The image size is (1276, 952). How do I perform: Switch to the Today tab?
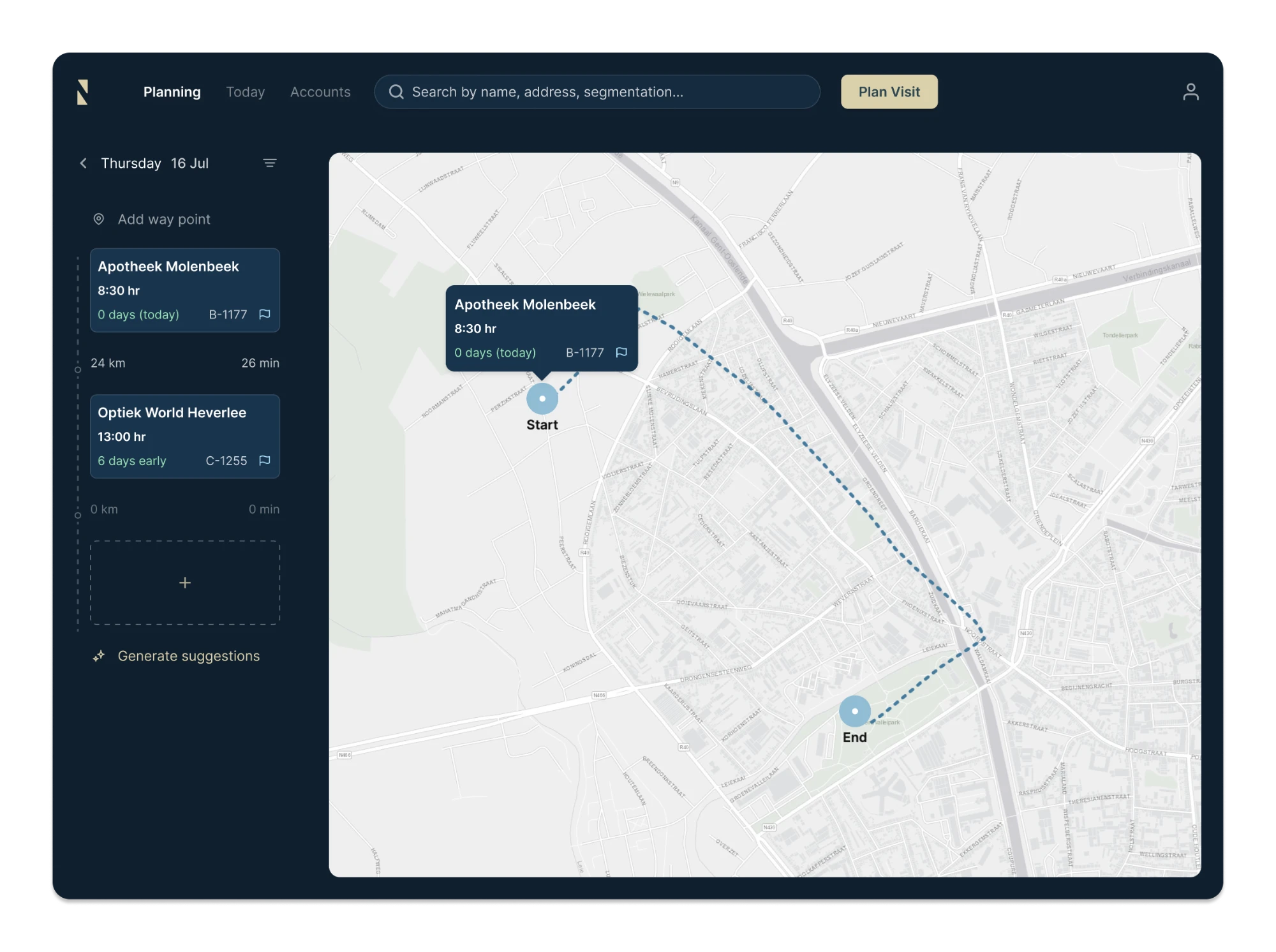(245, 92)
